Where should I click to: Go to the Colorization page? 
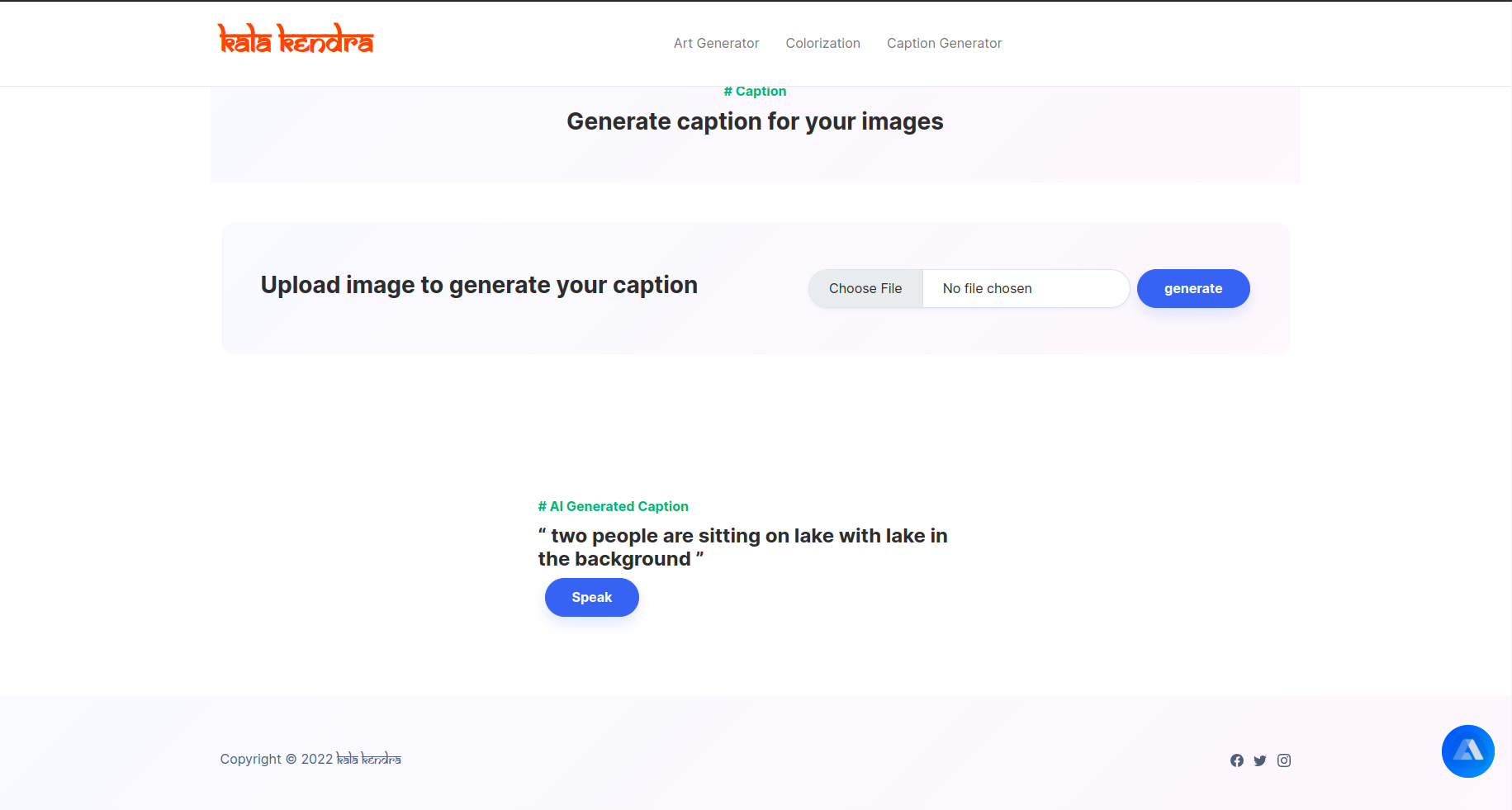(822, 43)
